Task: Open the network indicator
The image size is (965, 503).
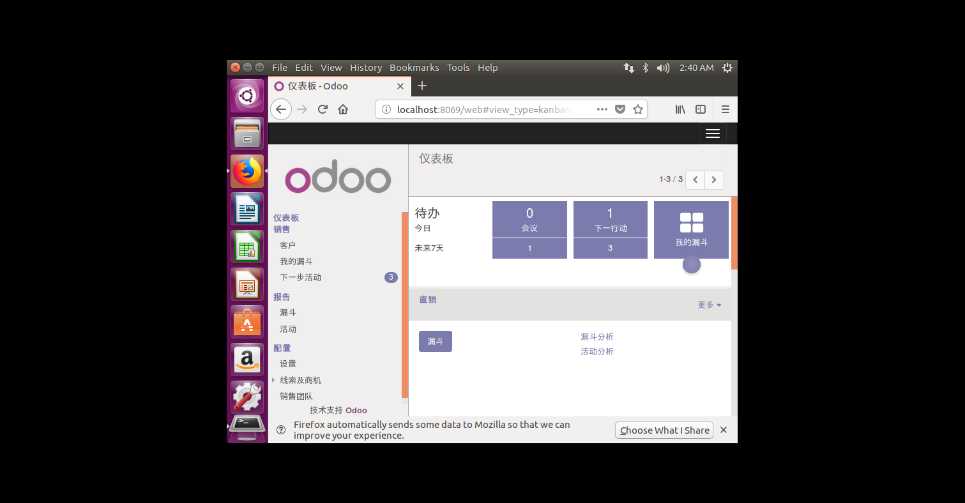Action: pyautogui.click(x=628, y=68)
